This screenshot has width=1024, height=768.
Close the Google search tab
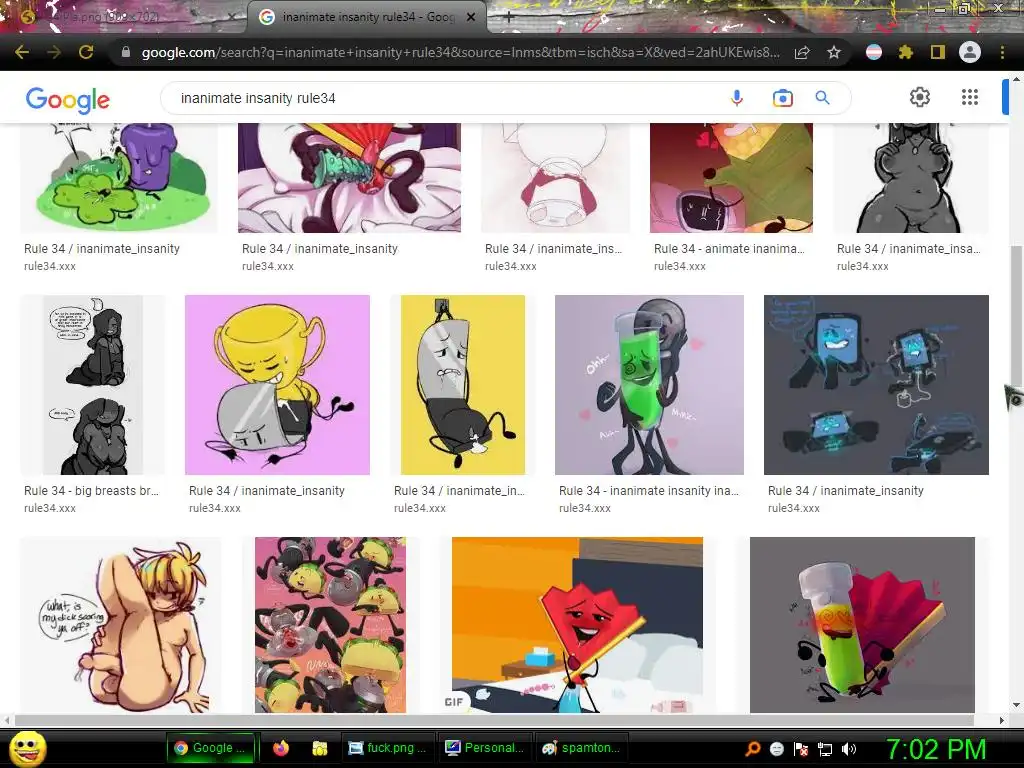point(470,18)
